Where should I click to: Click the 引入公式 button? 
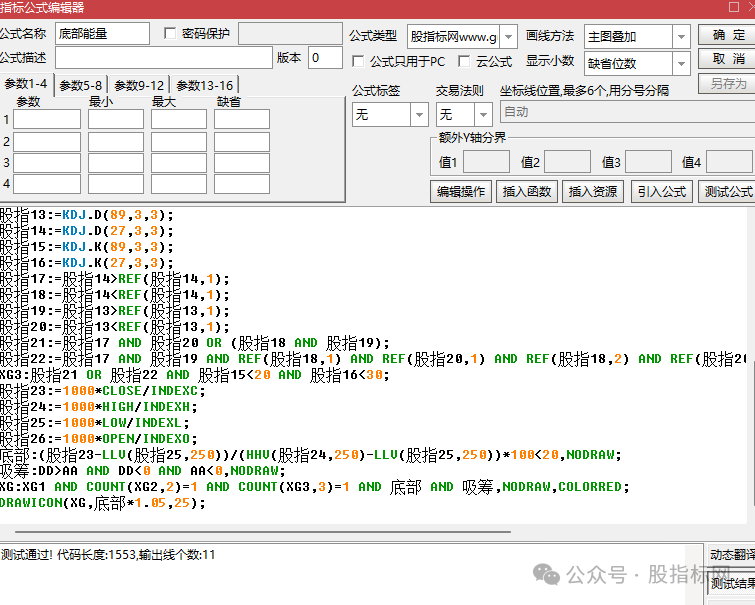pyautogui.click(x=662, y=192)
